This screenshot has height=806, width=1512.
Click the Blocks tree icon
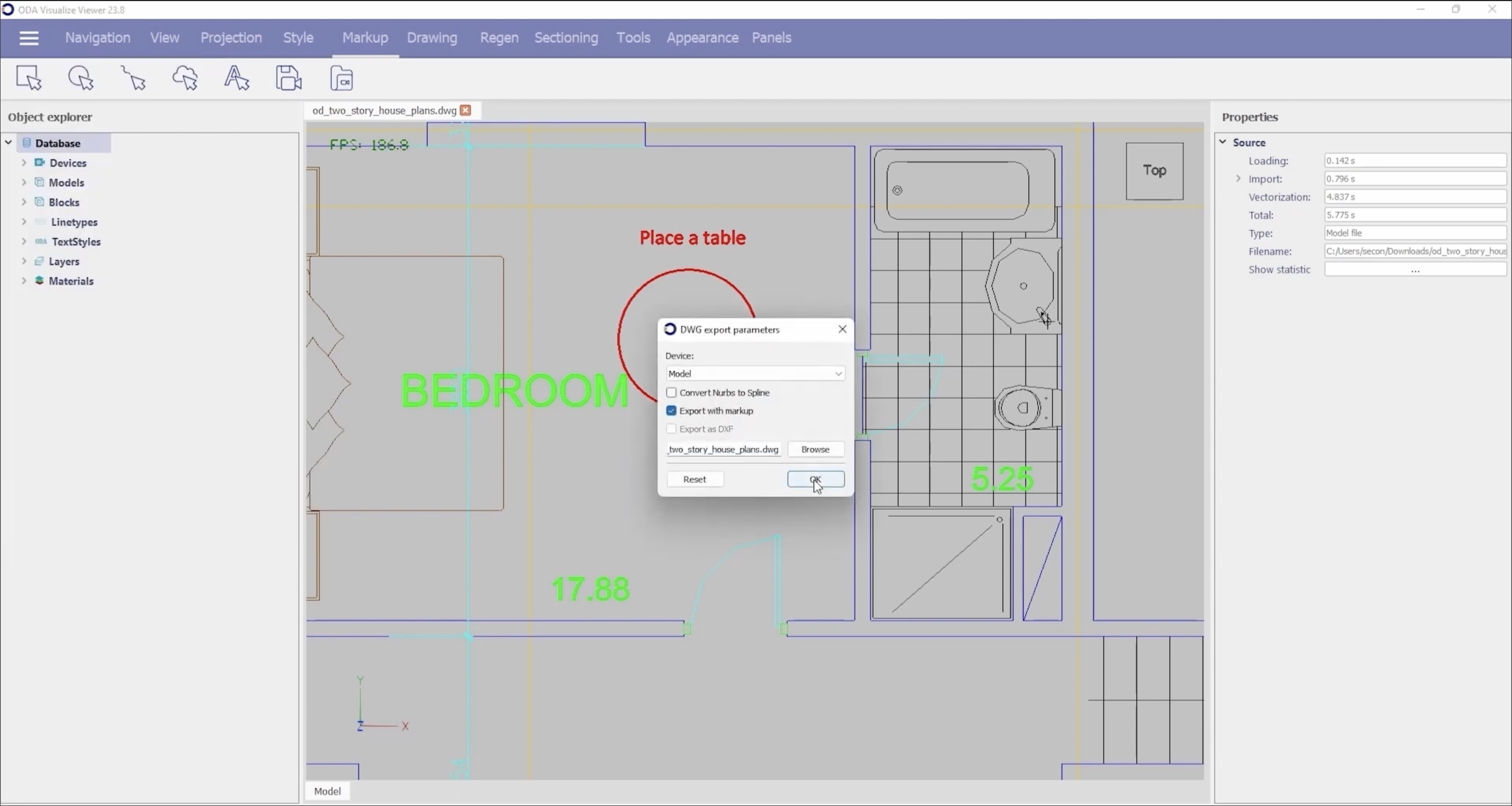click(39, 202)
